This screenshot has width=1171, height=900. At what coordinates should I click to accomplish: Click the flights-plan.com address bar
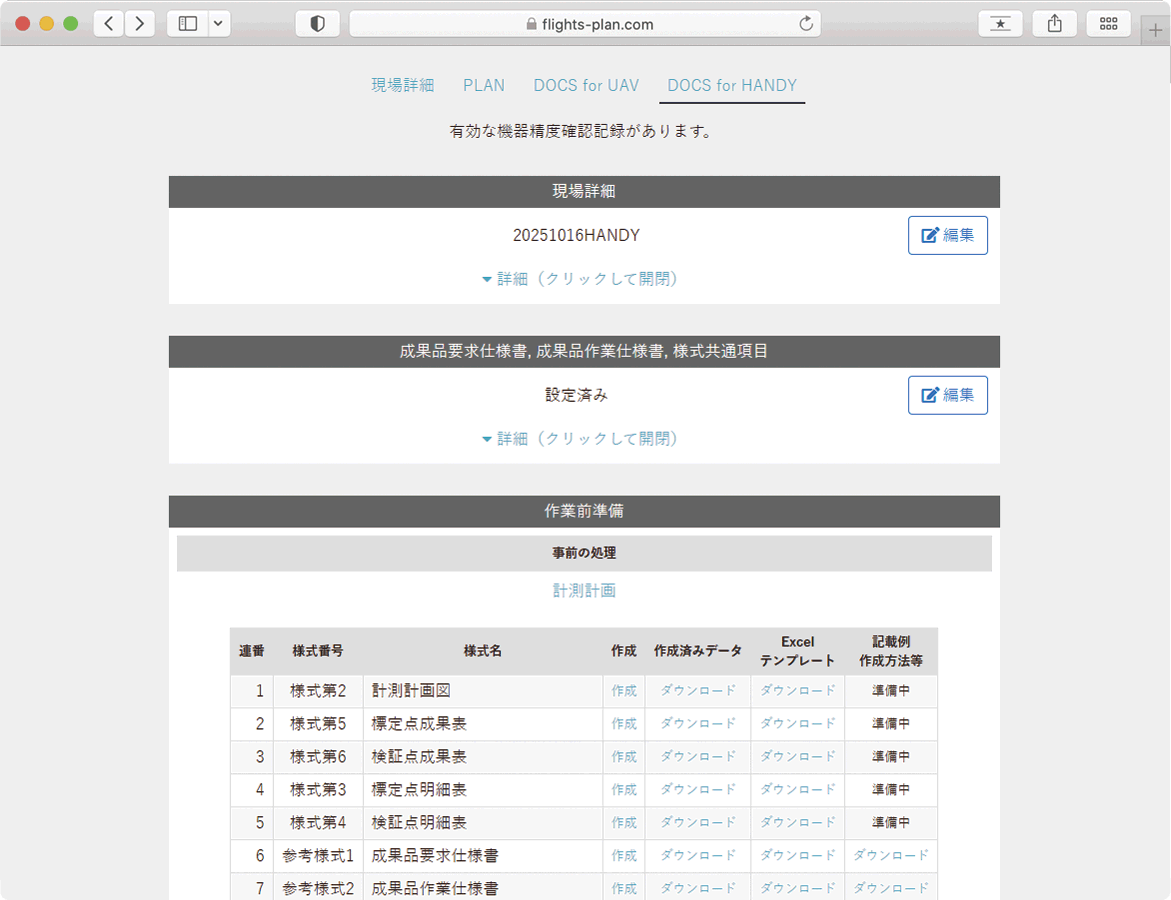[585, 24]
